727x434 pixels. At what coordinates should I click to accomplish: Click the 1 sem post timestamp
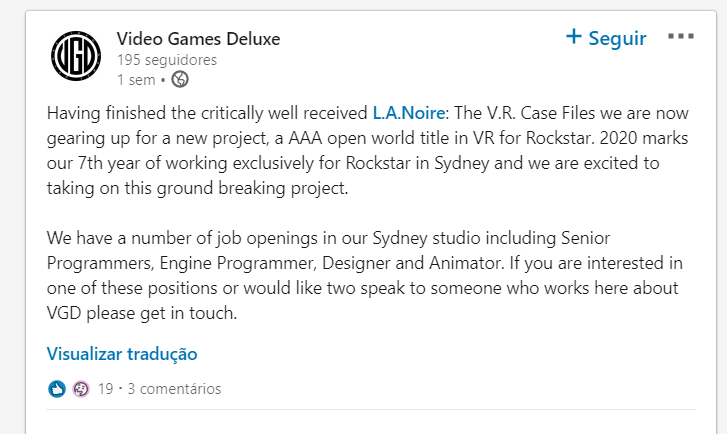click(135, 79)
